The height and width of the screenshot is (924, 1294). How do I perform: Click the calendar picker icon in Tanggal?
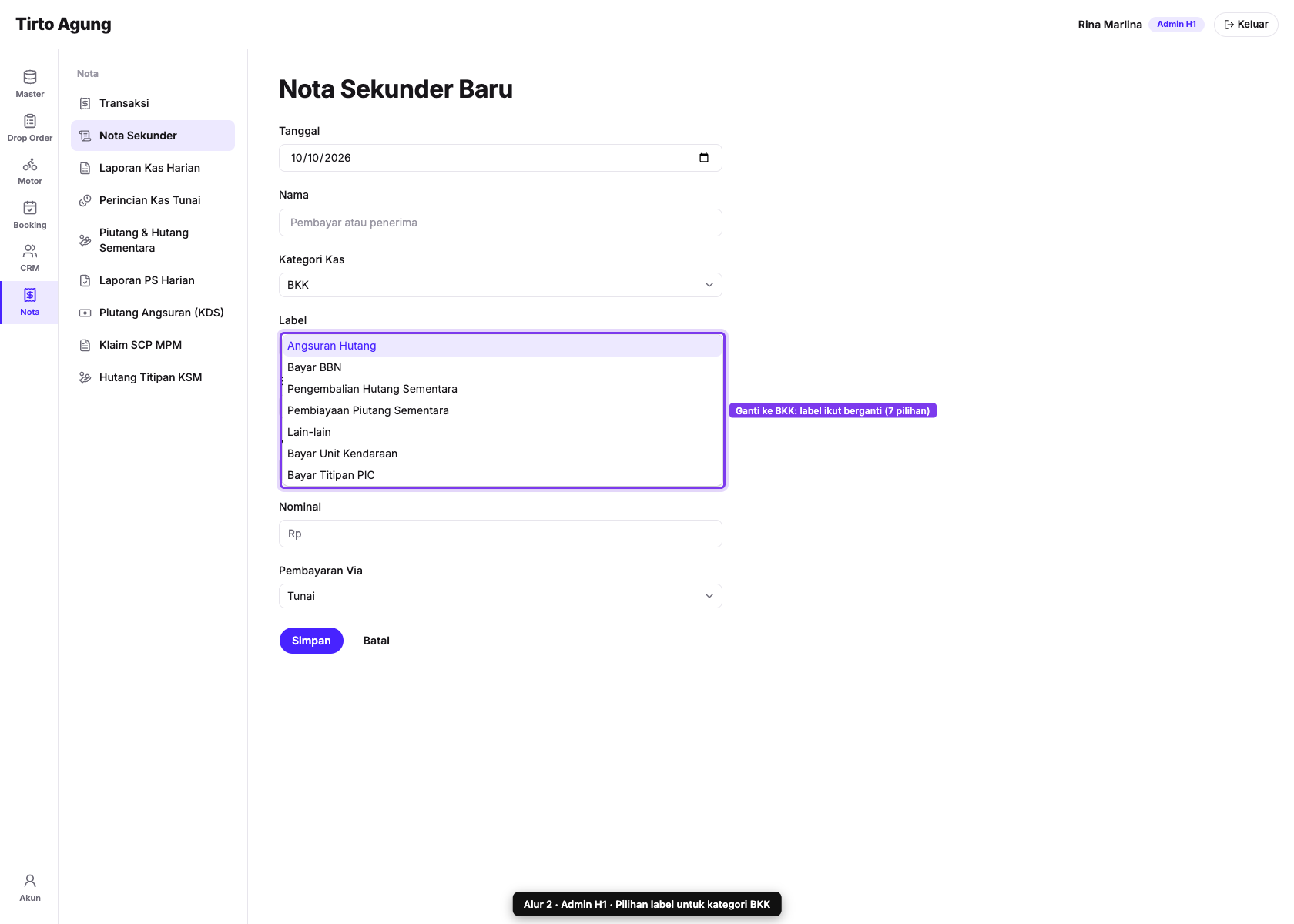point(704,158)
